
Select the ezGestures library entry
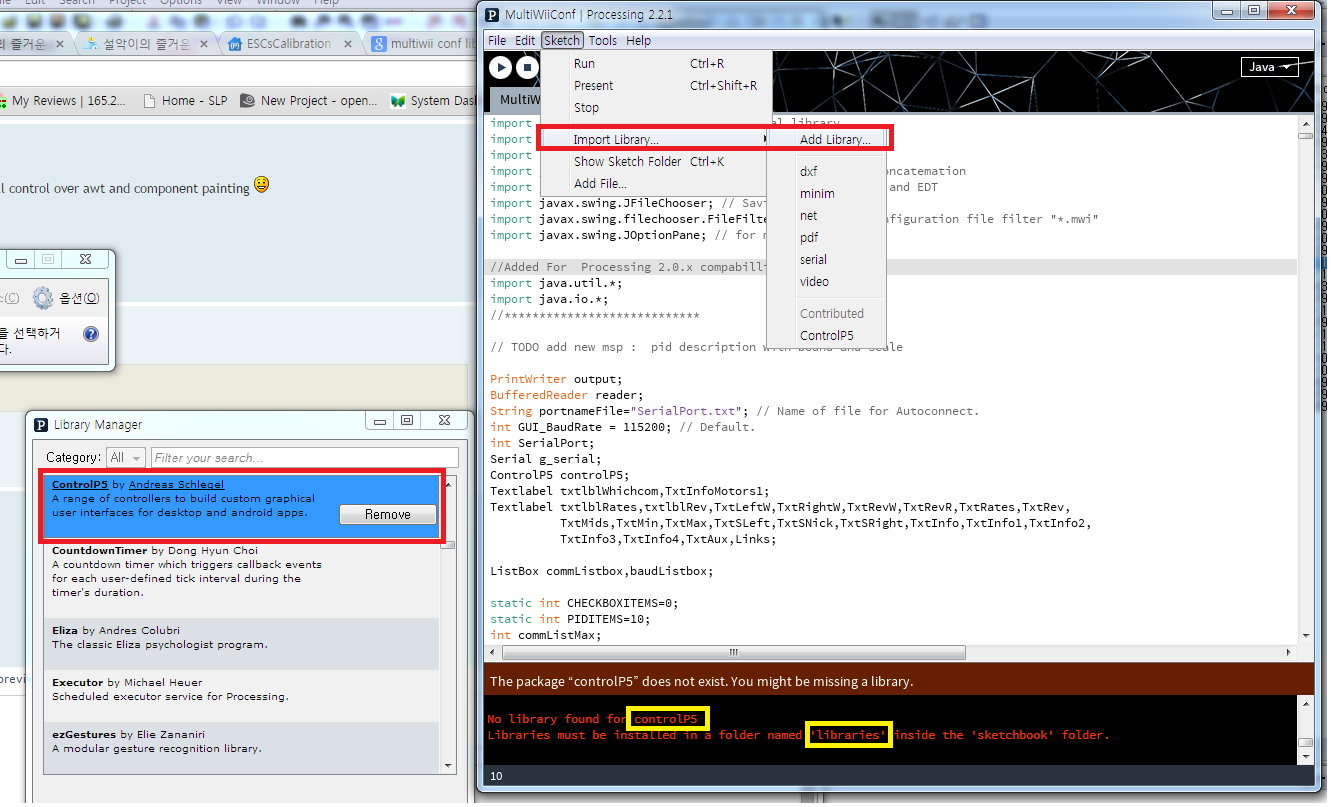tap(241, 748)
